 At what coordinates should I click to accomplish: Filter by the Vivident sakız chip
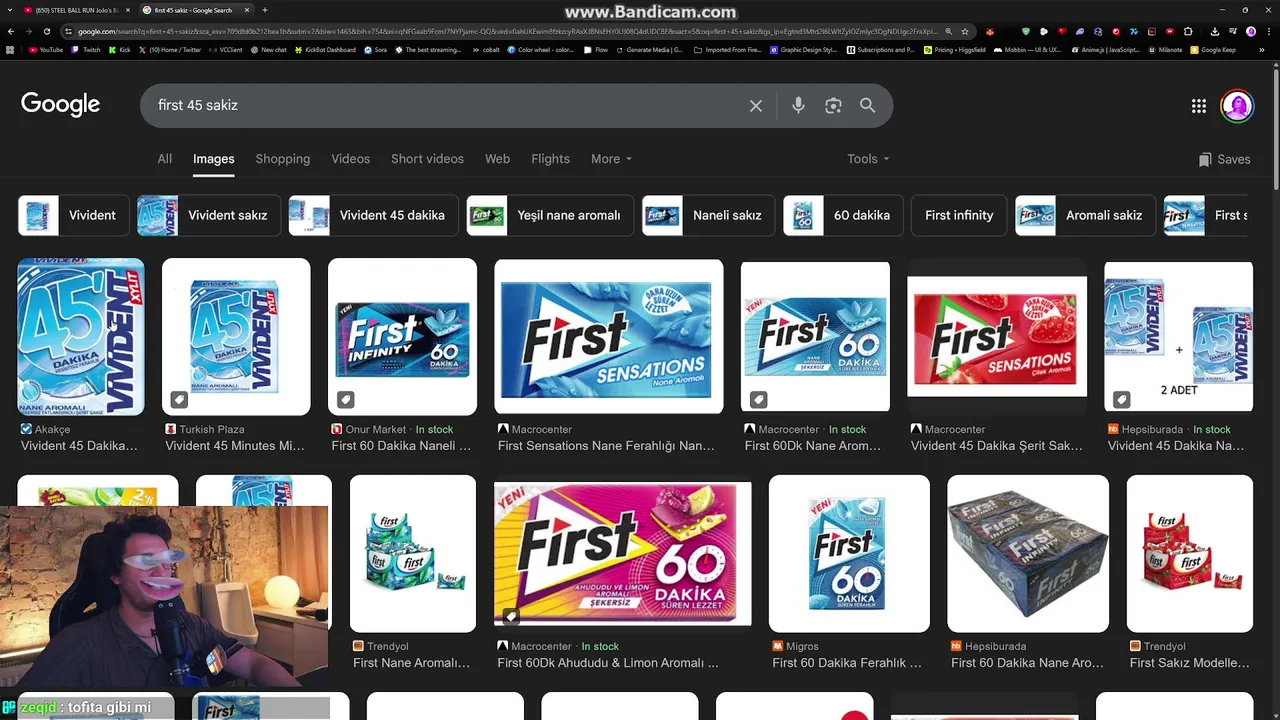pos(208,215)
